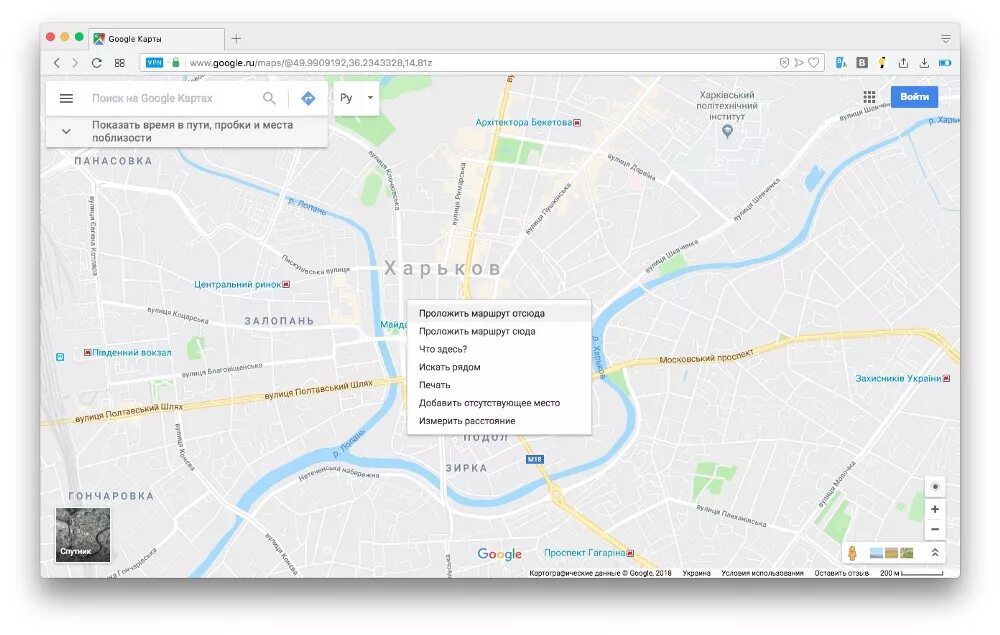Open the Условия использования link
The image size is (1000, 635).
(762, 573)
